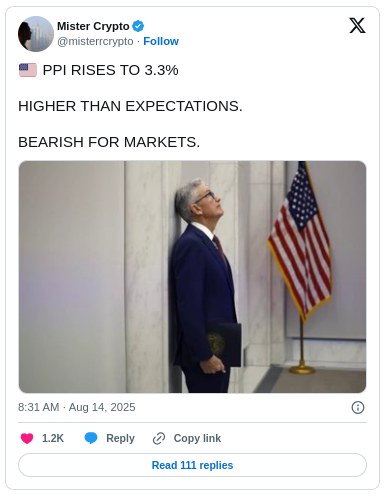
Task: Click the Copy link text
Action: [x=197, y=438]
